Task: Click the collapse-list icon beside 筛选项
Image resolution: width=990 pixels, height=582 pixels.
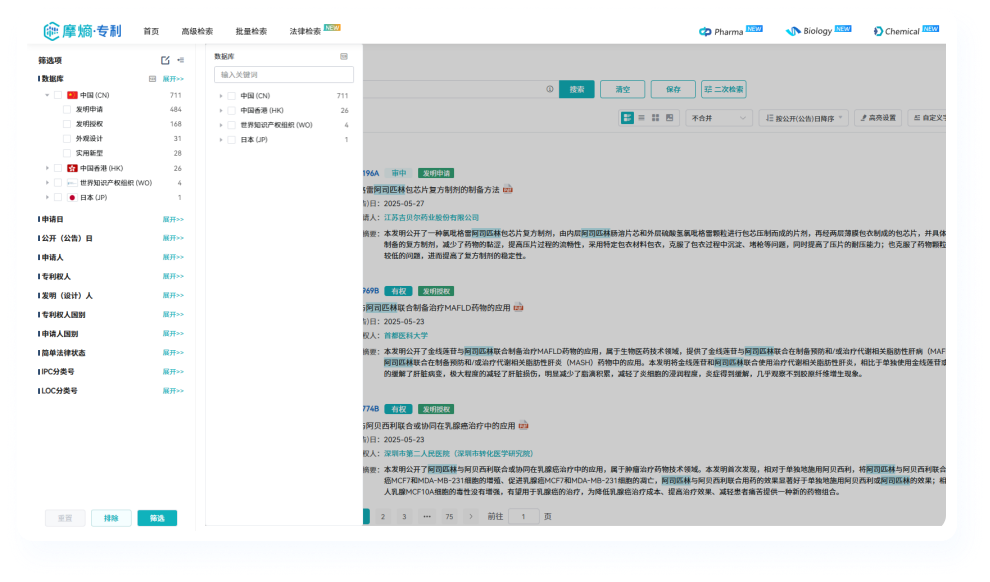Action: pos(181,60)
